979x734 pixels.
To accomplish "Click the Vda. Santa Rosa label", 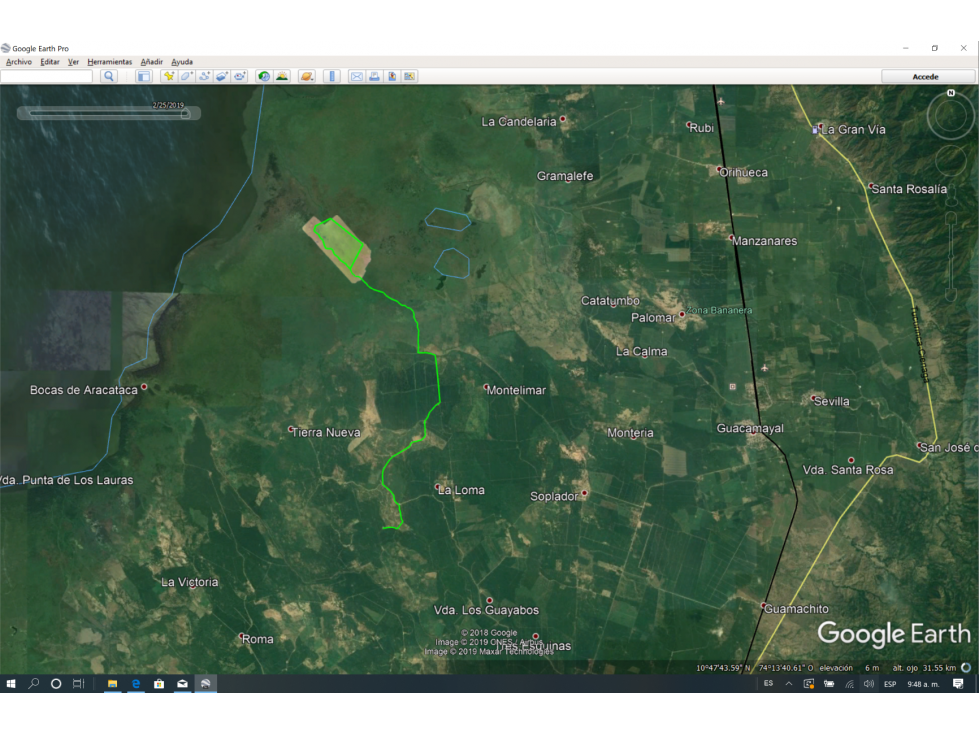I will (848, 470).
